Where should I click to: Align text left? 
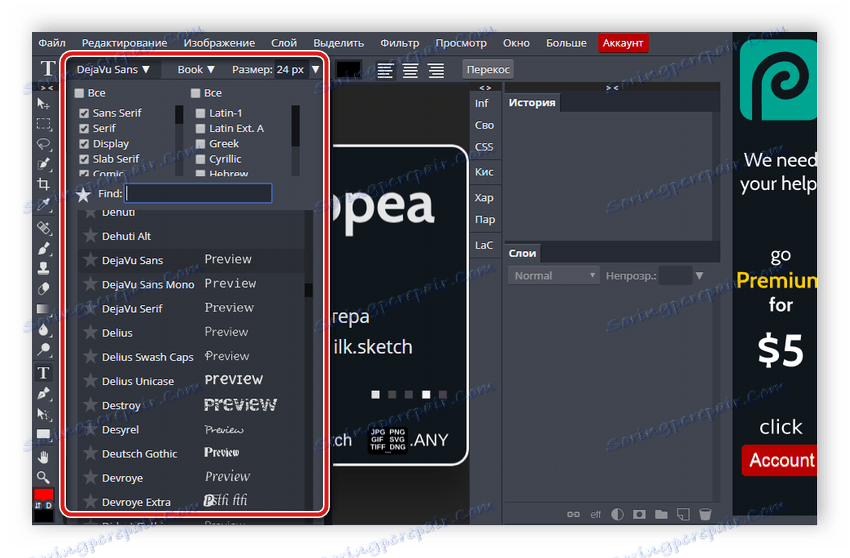pyautogui.click(x=385, y=70)
